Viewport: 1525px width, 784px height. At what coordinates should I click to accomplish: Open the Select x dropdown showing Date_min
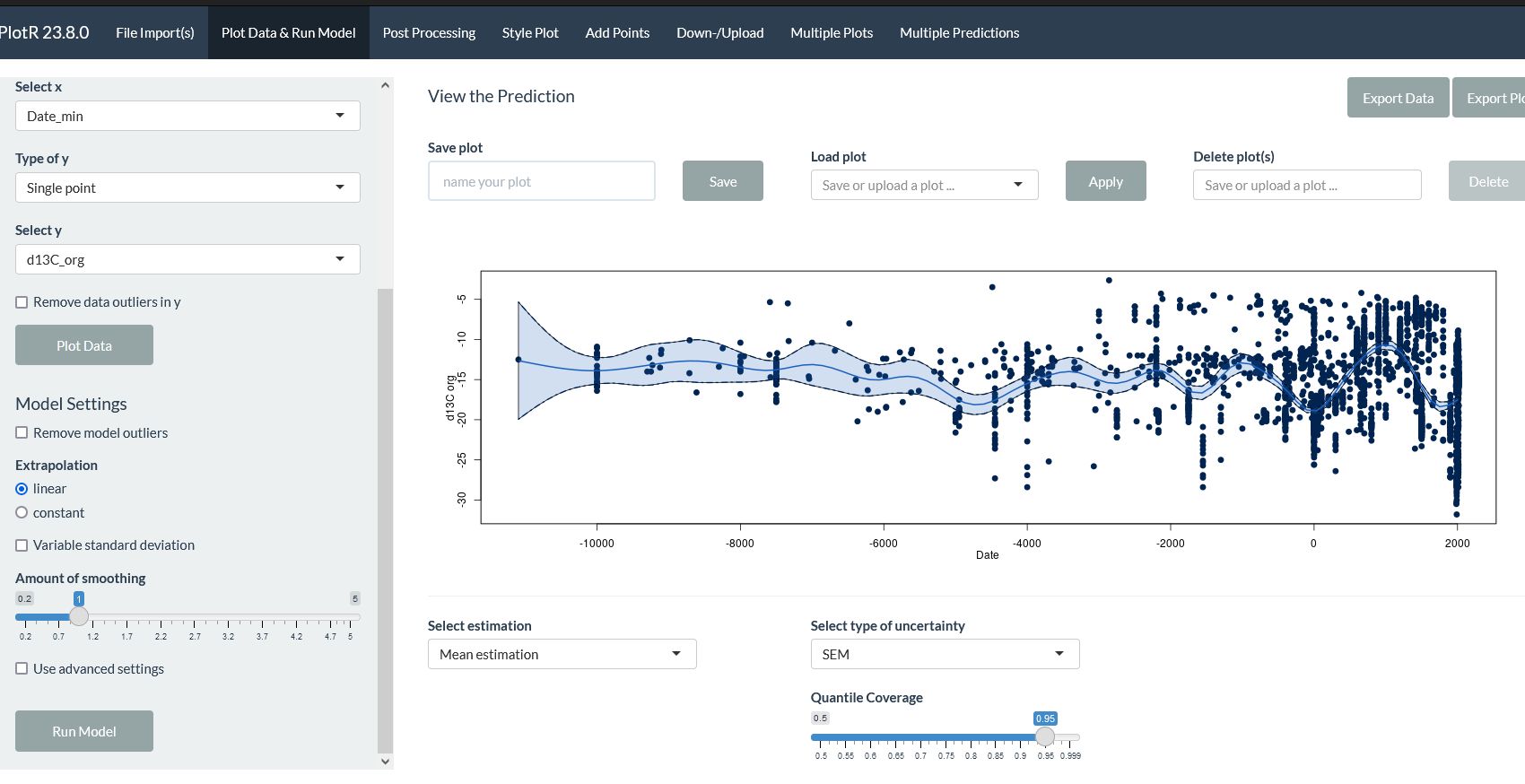coord(187,116)
